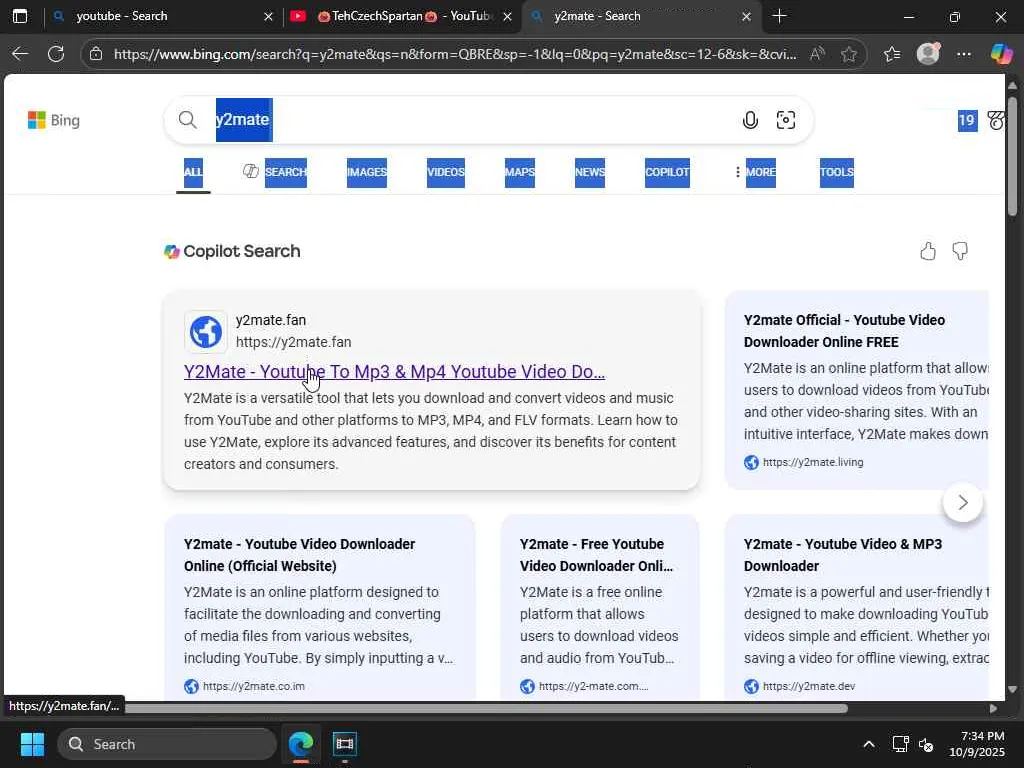Open Y2Mate - Youtube To Mp3 & Mp4 link
Image resolution: width=1024 pixels, height=768 pixels.
point(394,372)
